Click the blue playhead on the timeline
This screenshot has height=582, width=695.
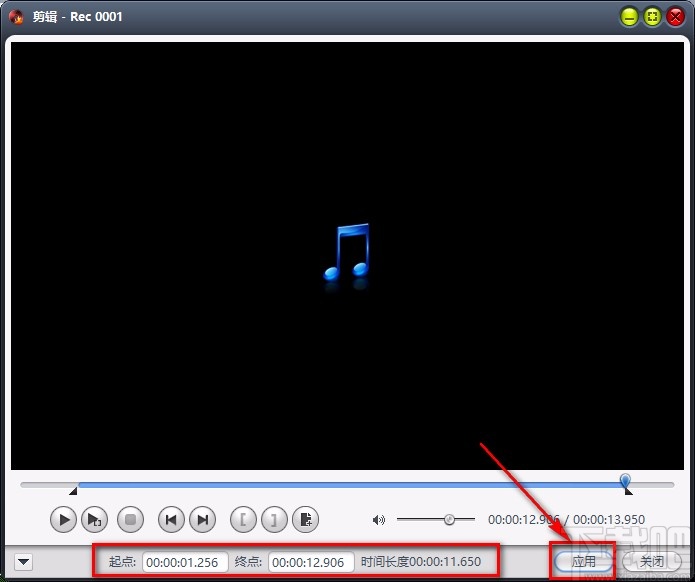625,480
